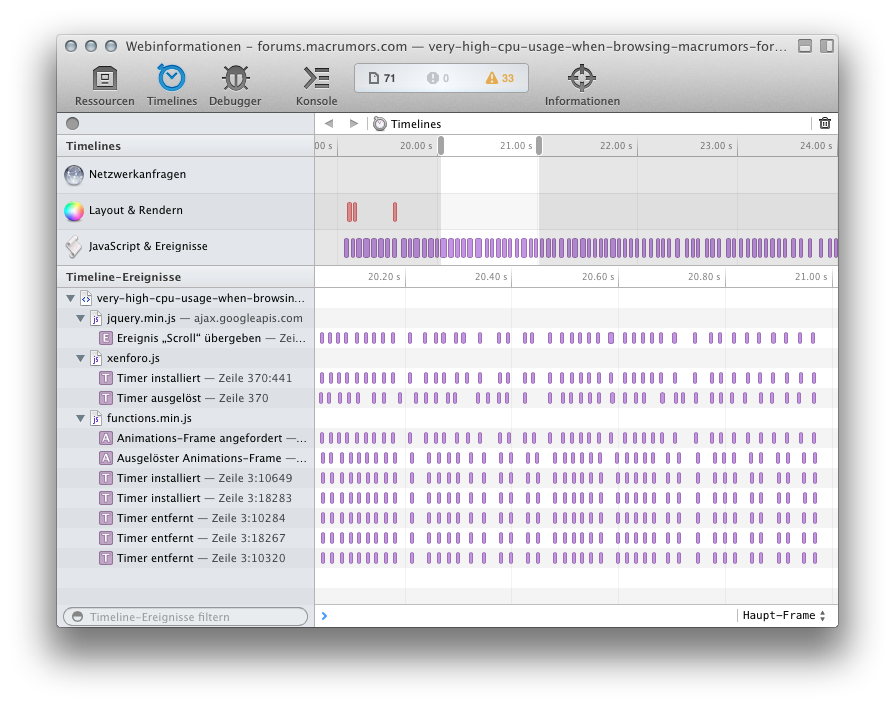The image size is (895, 706).
Task: Grab the left selection handle near 20.00 s
Action: pyautogui.click(x=441, y=146)
